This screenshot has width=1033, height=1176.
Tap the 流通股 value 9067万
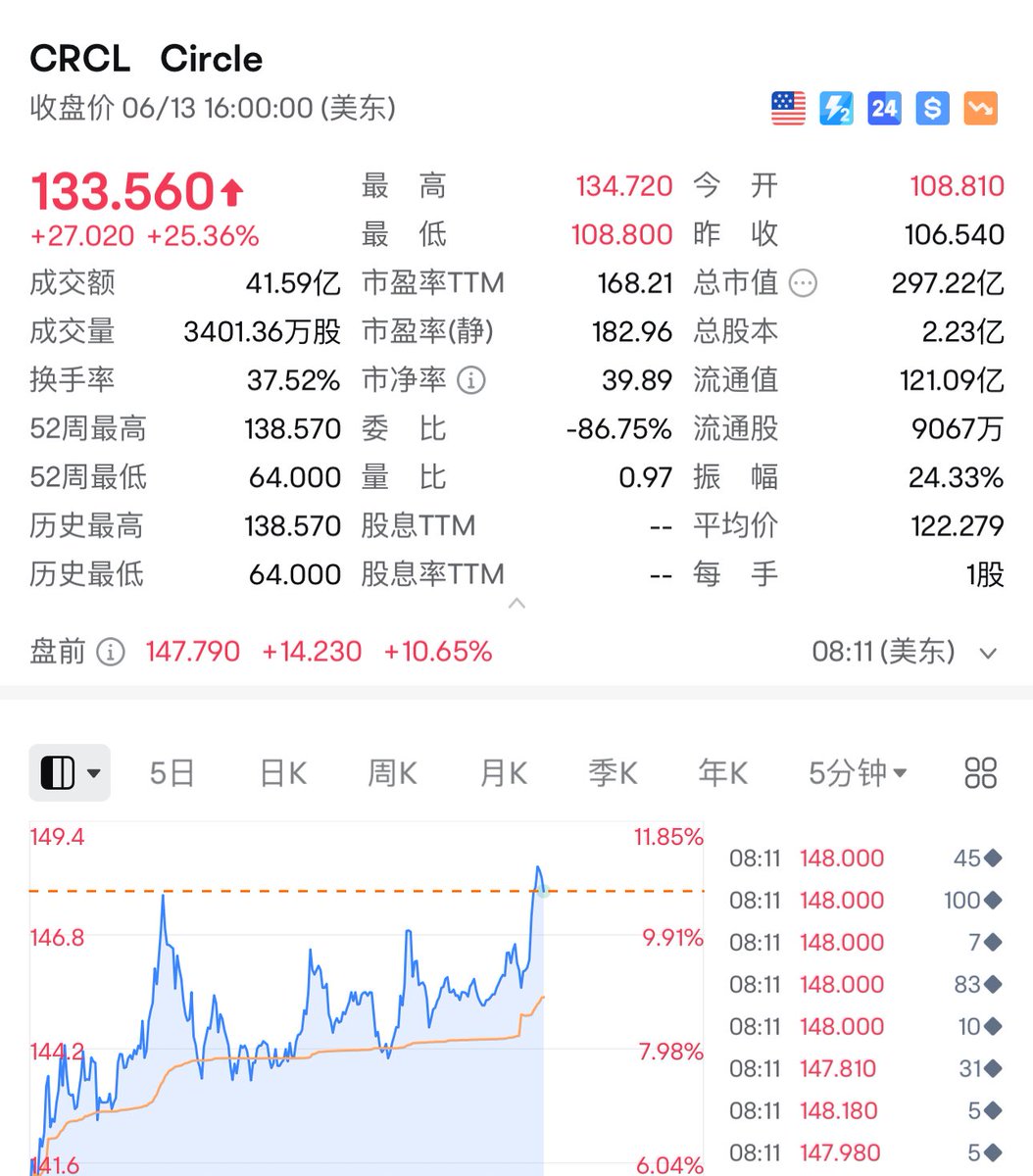tap(958, 429)
